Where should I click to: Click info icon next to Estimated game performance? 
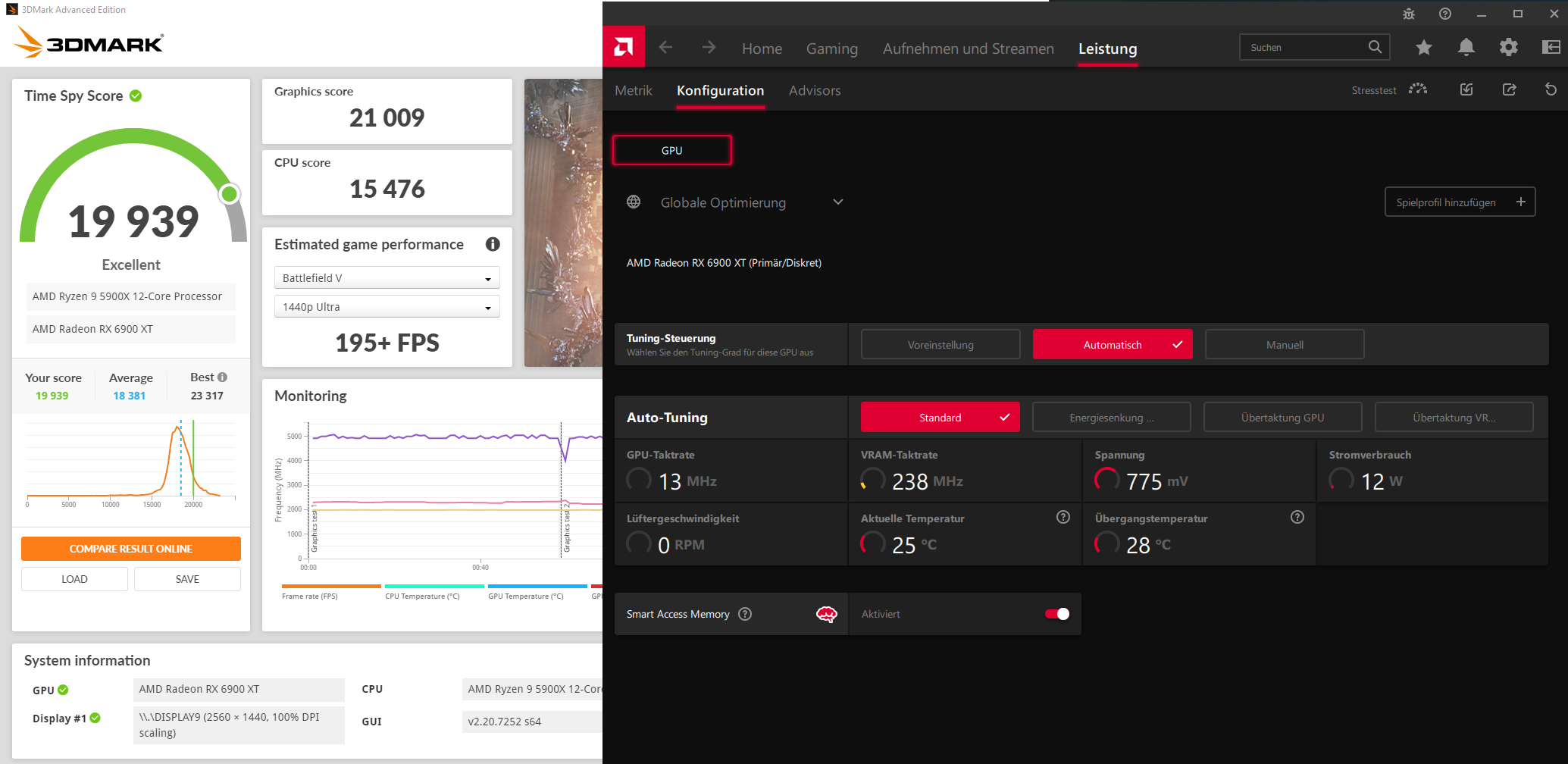pyautogui.click(x=493, y=244)
